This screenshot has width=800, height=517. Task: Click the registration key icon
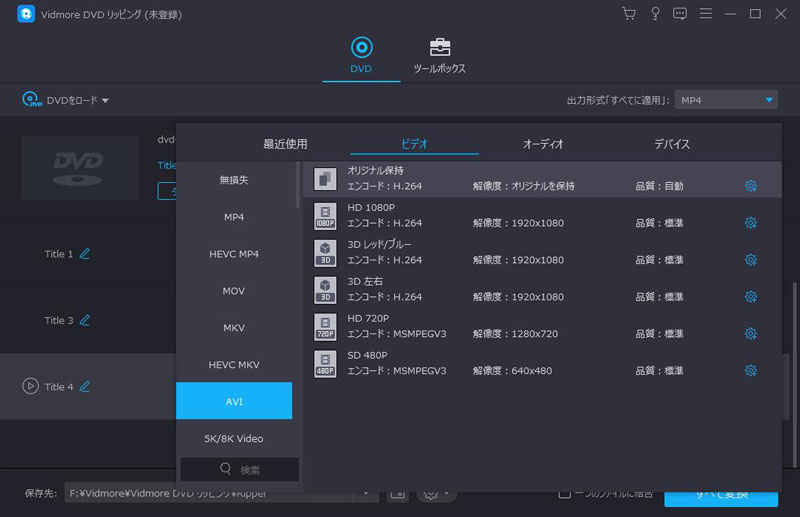tap(655, 14)
